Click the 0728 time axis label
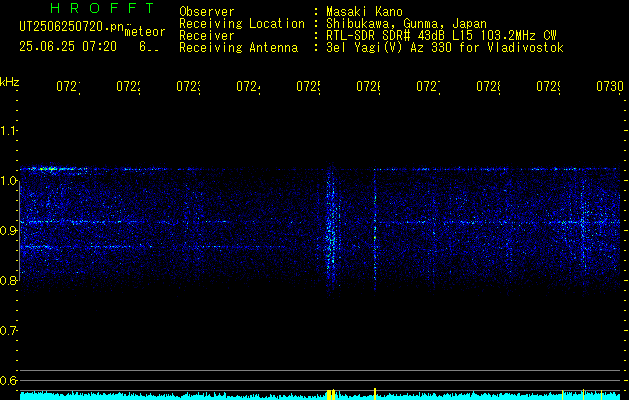 pos(489,87)
